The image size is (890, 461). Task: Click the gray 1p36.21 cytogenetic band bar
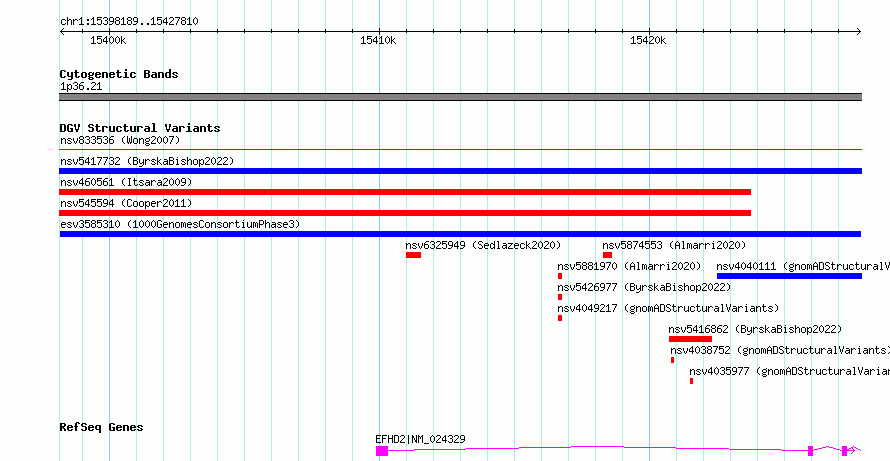[460, 97]
